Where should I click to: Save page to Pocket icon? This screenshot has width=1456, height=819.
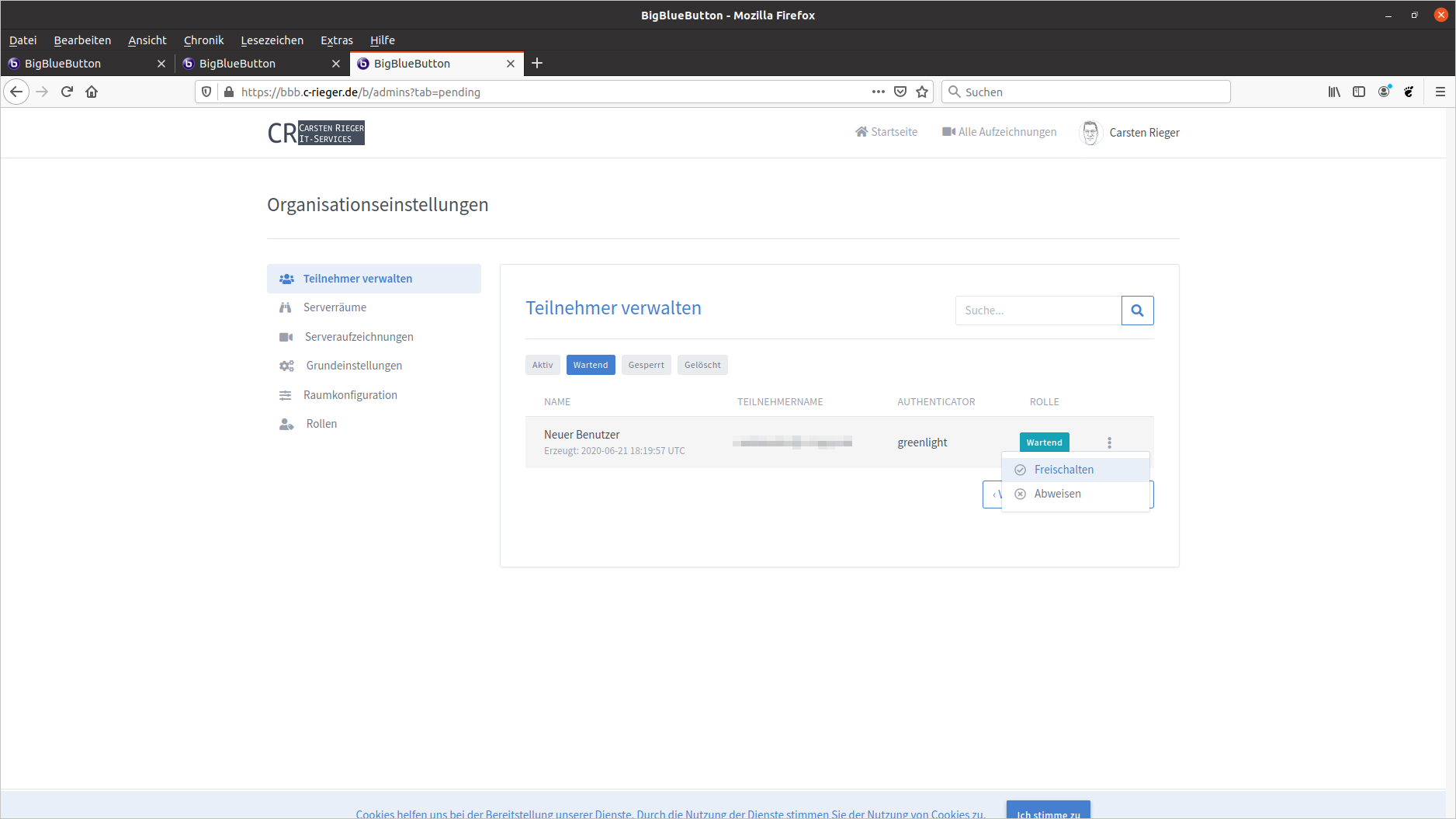[900, 92]
